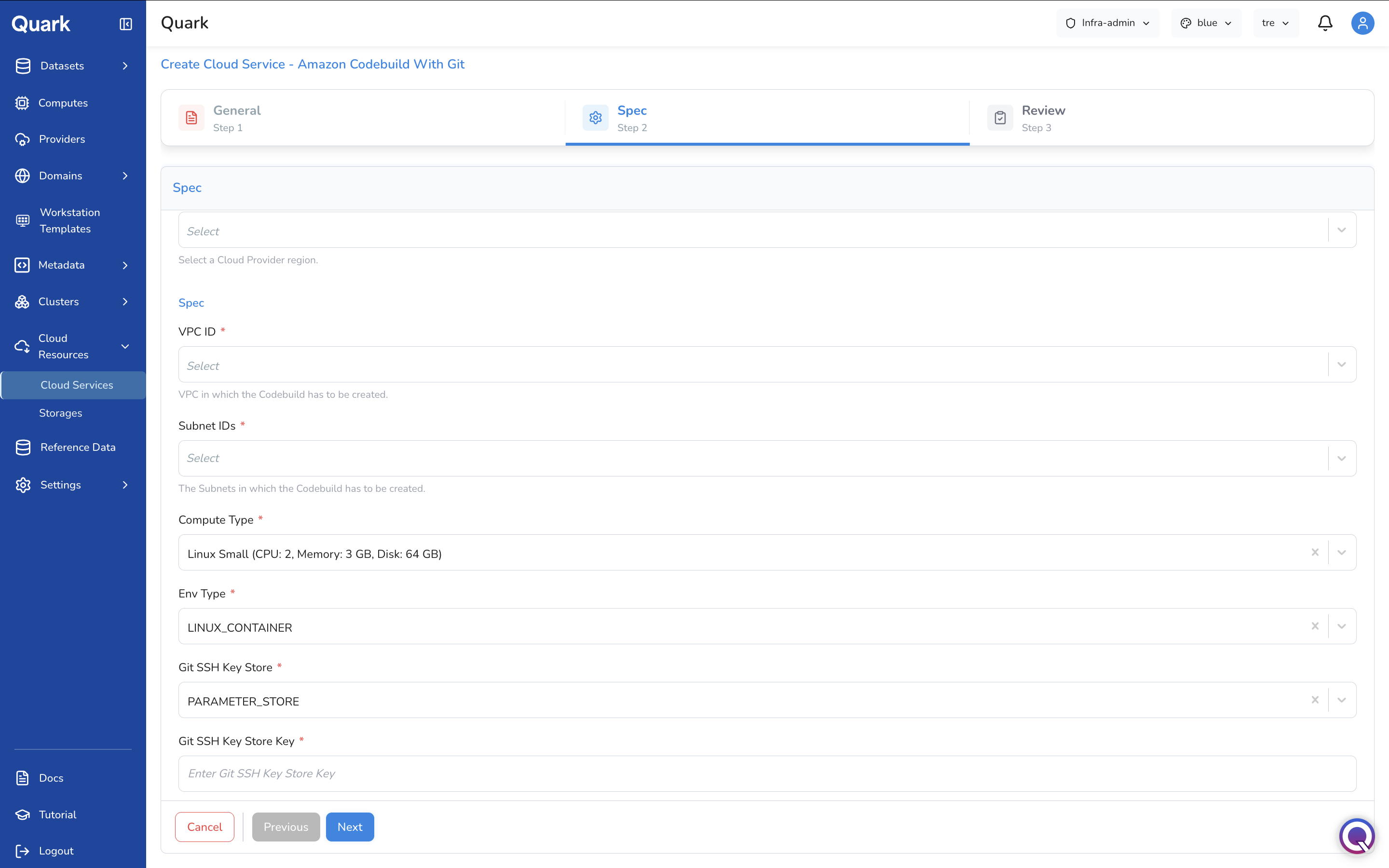Image resolution: width=1389 pixels, height=868 pixels.
Task: Open Computes in the sidebar
Action: pyautogui.click(x=63, y=103)
